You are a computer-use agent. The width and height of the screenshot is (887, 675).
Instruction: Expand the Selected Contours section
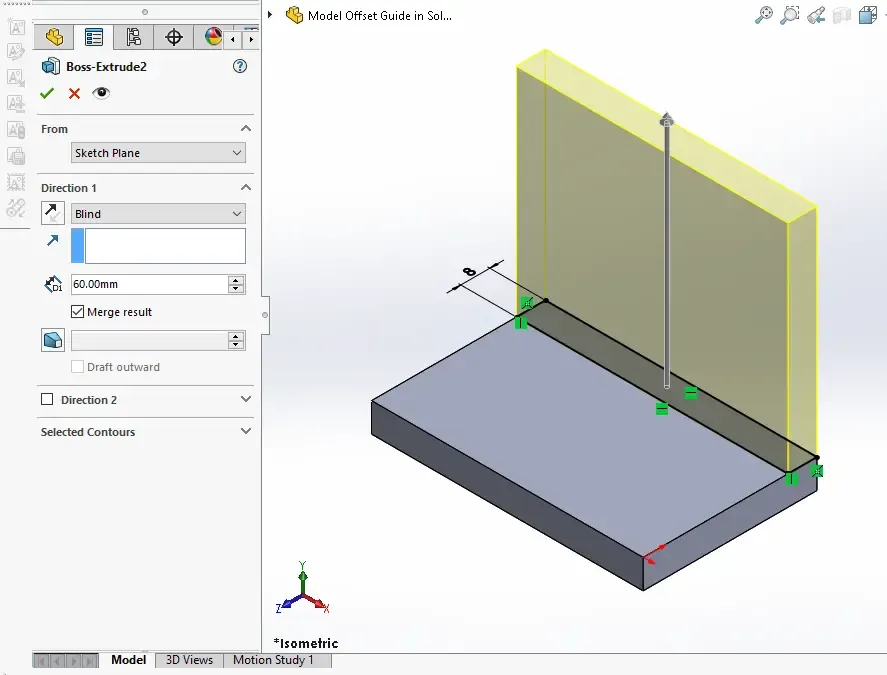(x=246, y=432)
